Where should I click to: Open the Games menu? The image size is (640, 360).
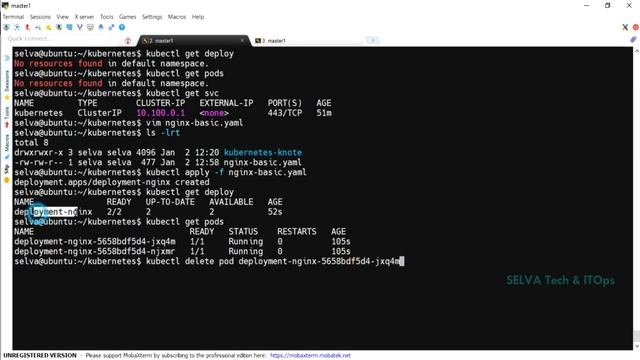pyautogui.click(x=127, y=17)
